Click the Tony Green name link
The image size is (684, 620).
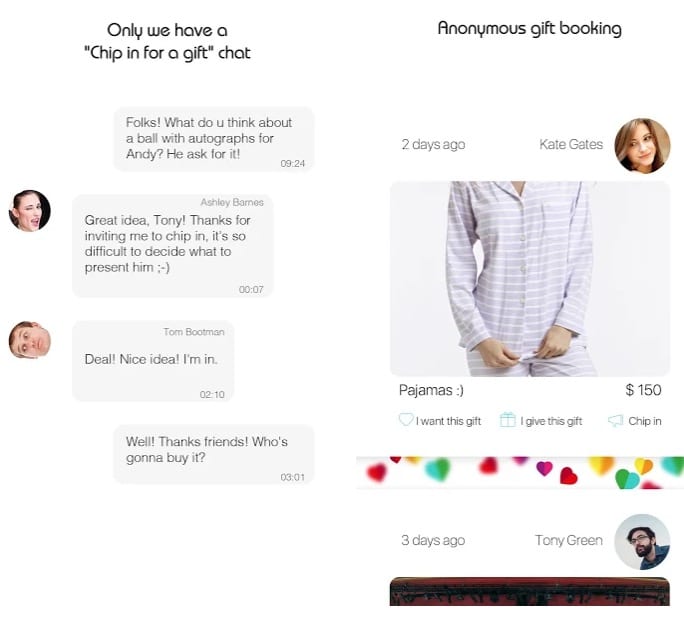pos(569,540)
